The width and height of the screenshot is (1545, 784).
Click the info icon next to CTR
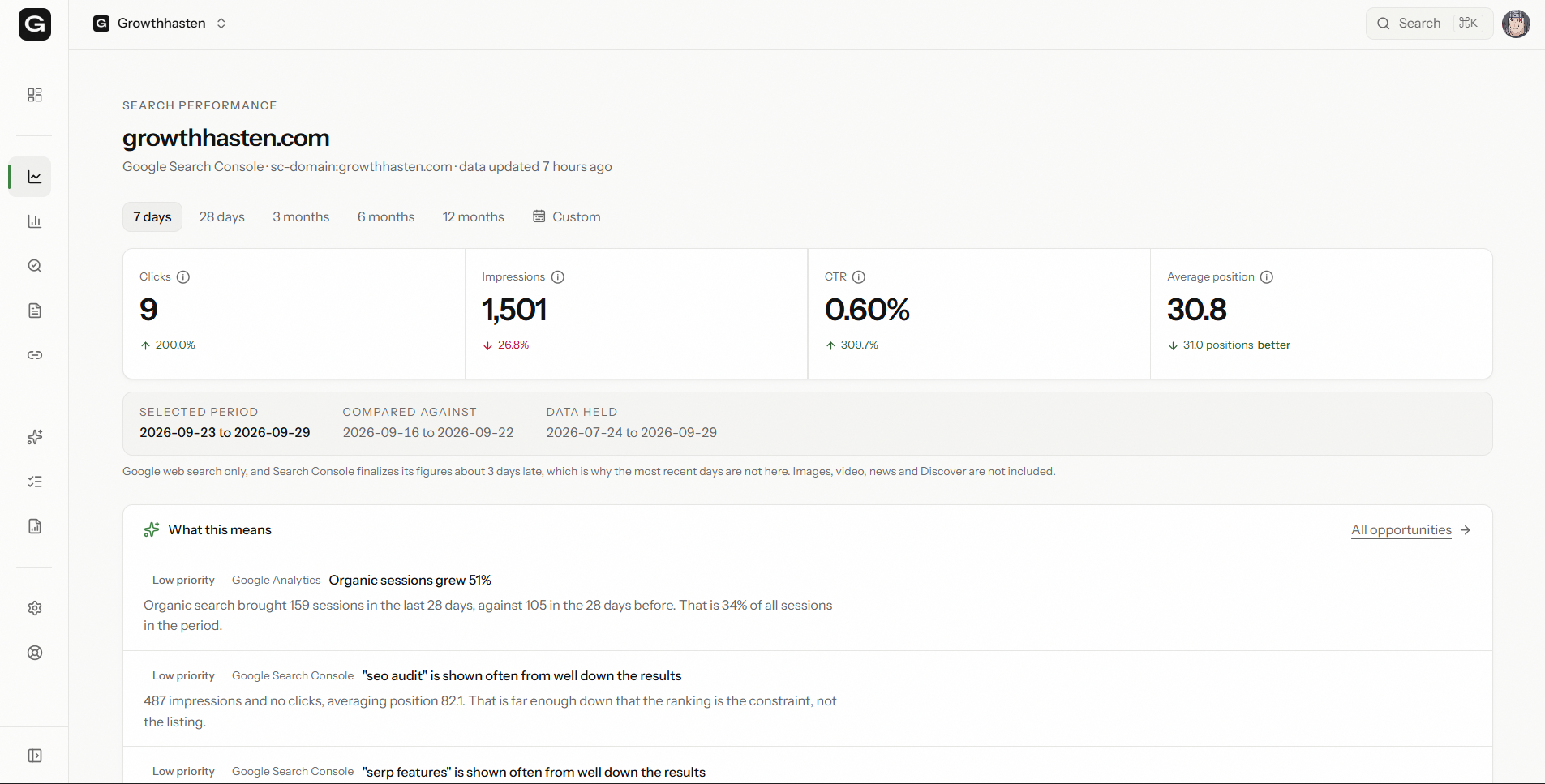pos(859,277)
